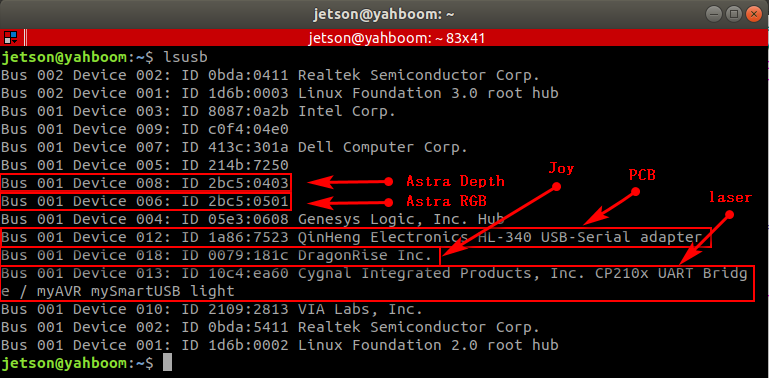Click the 'Astra RGB' annotation label
This screenshot has height=378, width=769.
pos(449,202)
